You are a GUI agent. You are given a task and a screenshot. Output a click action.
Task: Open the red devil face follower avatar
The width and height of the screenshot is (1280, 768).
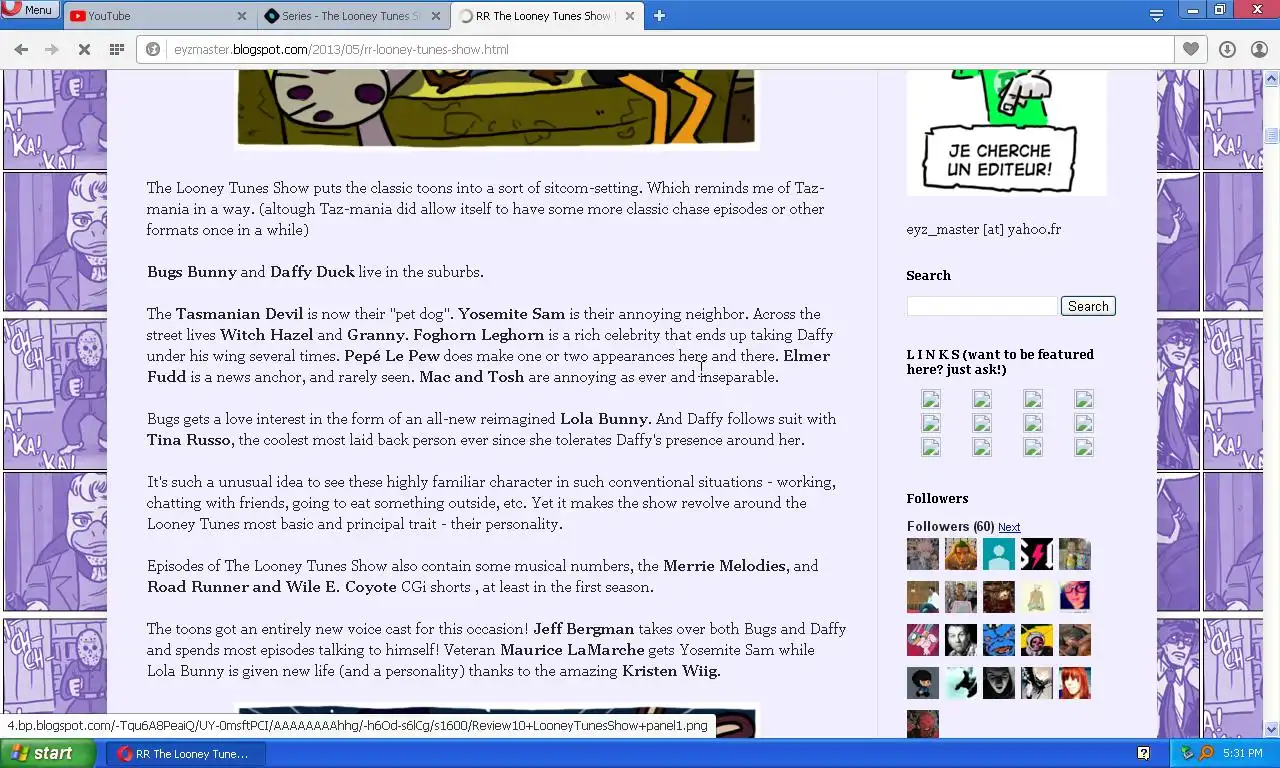pos(923,724)
